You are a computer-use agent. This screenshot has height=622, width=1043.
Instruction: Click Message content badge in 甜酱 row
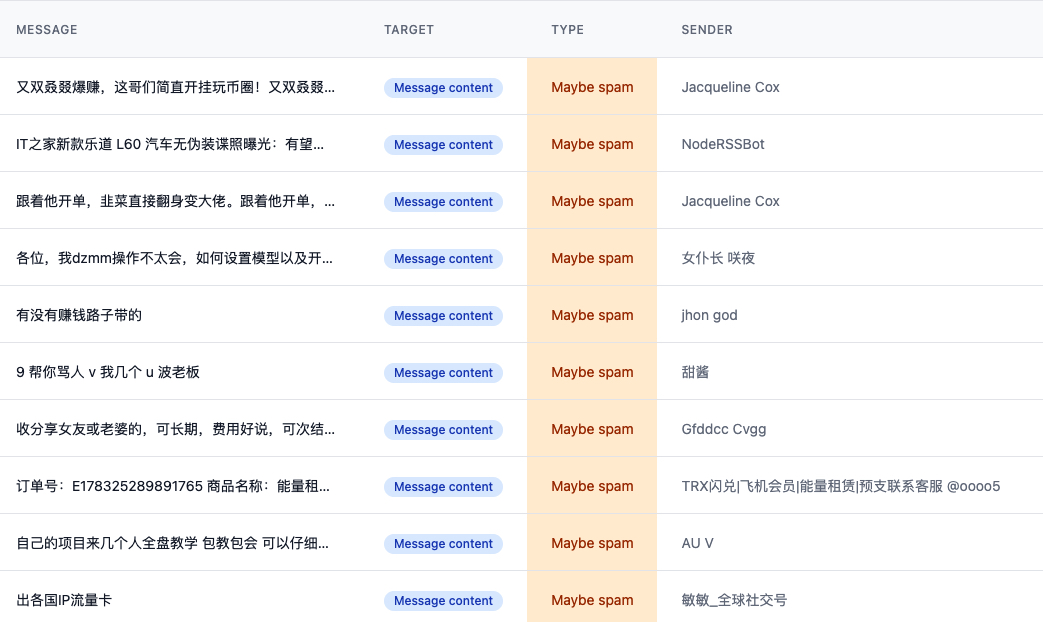click(443, 373)
